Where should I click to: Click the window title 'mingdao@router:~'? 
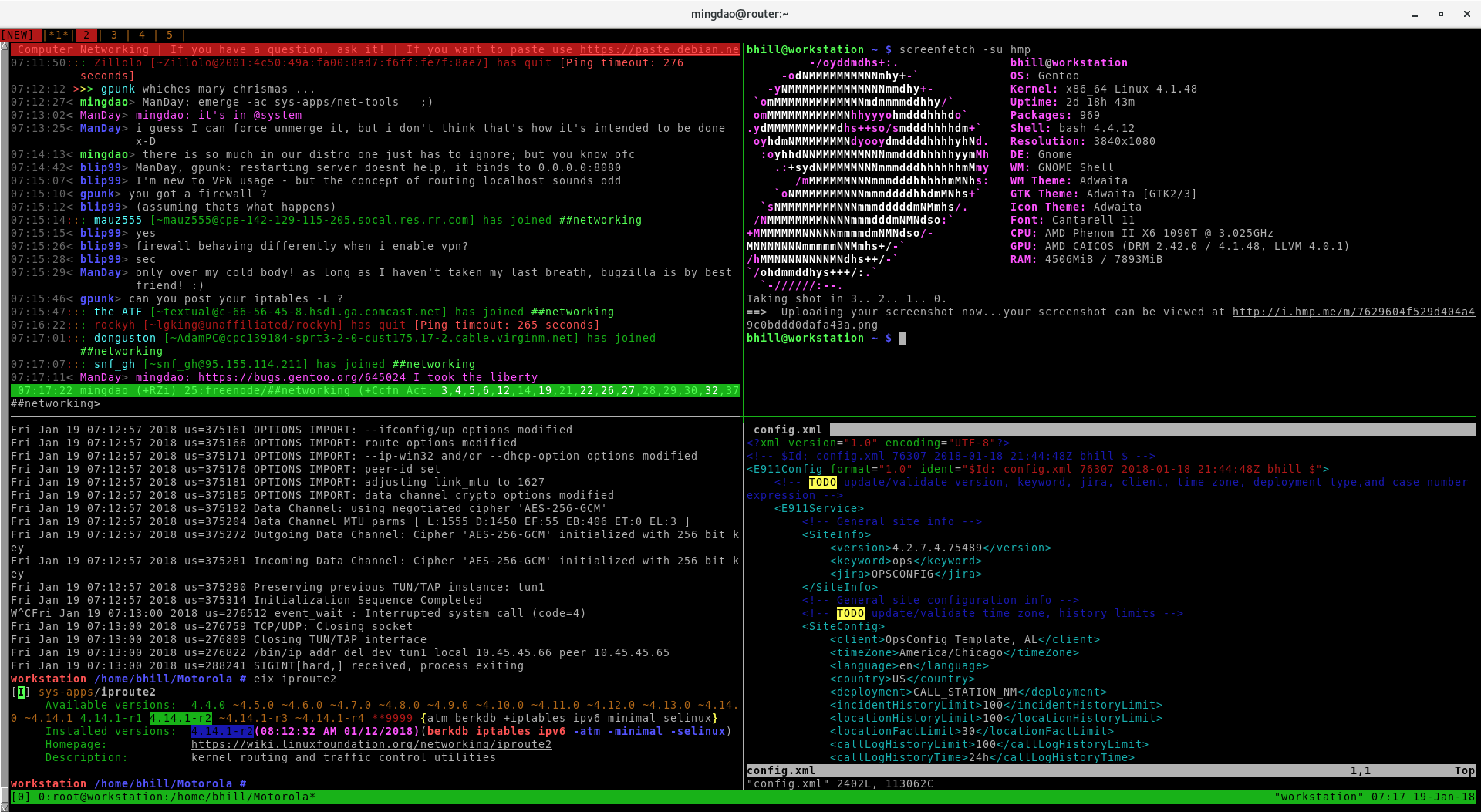(740, 14)
